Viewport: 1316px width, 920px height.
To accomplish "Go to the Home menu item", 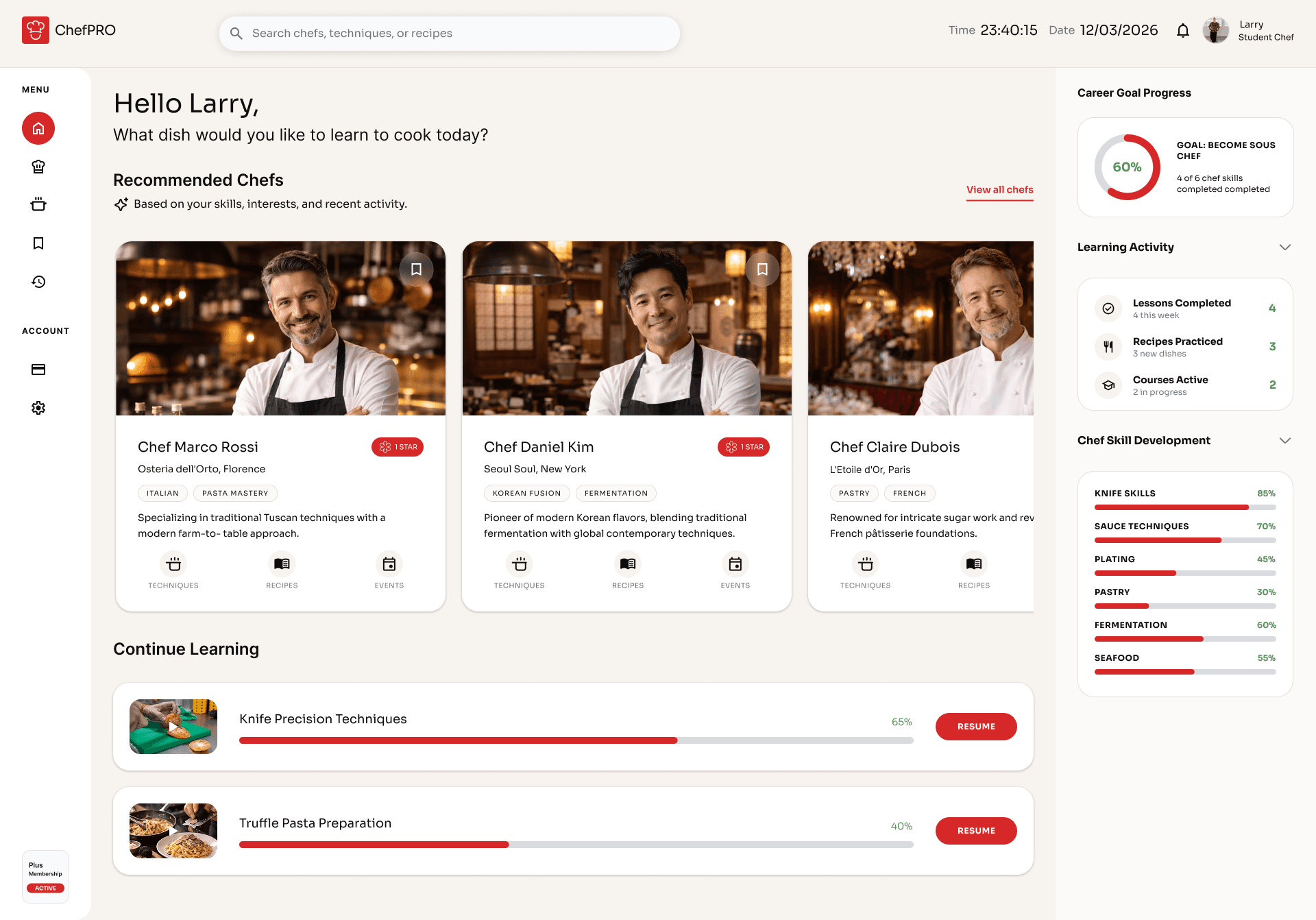I will (38, 128).
